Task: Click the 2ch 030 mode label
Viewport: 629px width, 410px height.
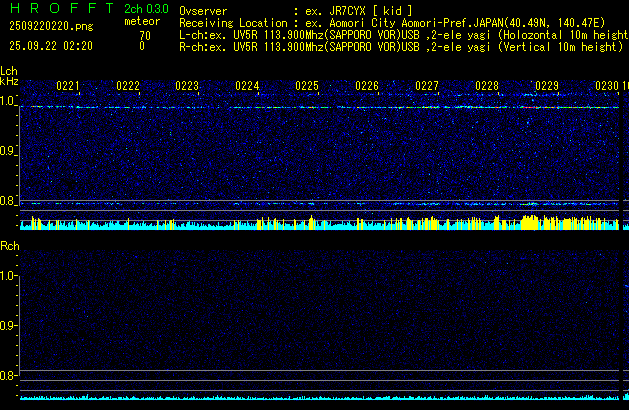Action: (145, 9)
